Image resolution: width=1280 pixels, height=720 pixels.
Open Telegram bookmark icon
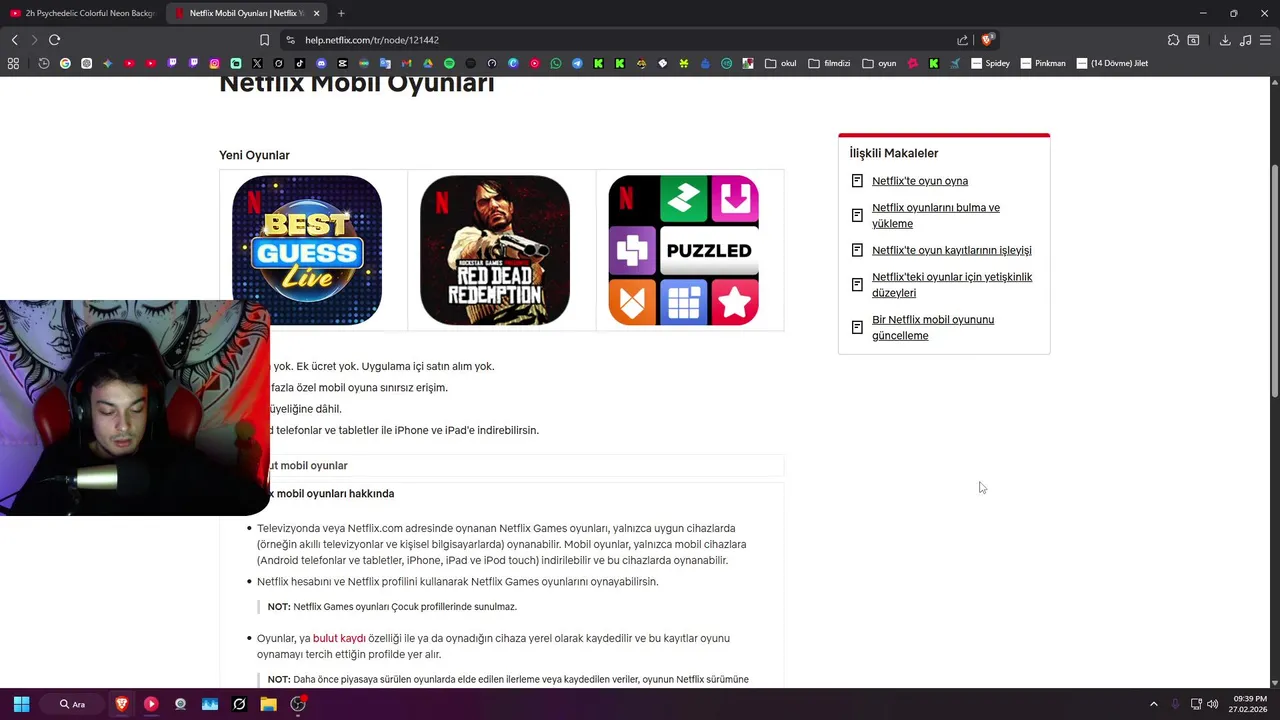[x=577, y=63]
